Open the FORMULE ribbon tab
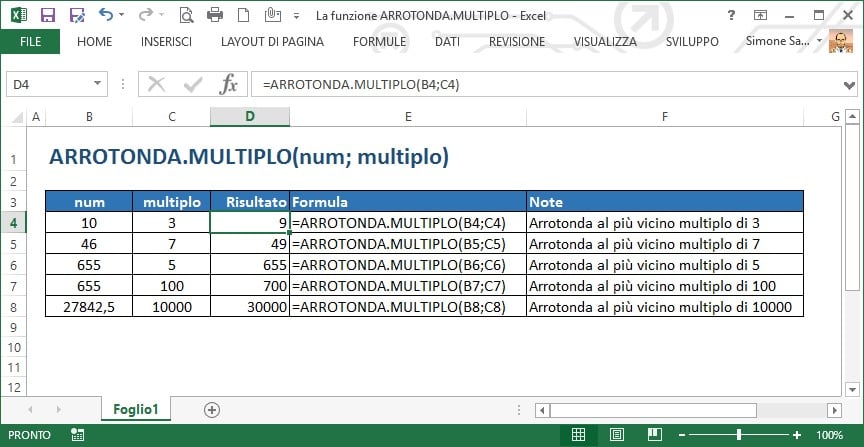 point(380,41)
